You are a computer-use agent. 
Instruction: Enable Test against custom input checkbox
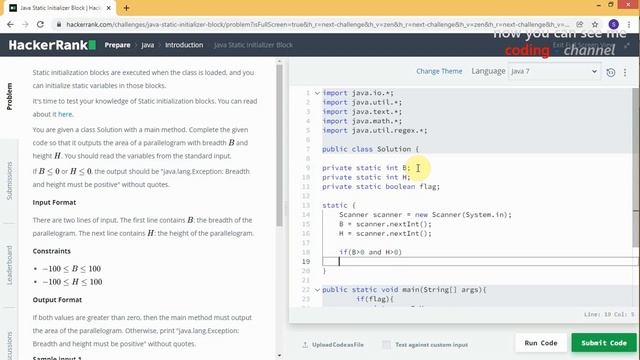pyautogui.click(x=387, y=345)
